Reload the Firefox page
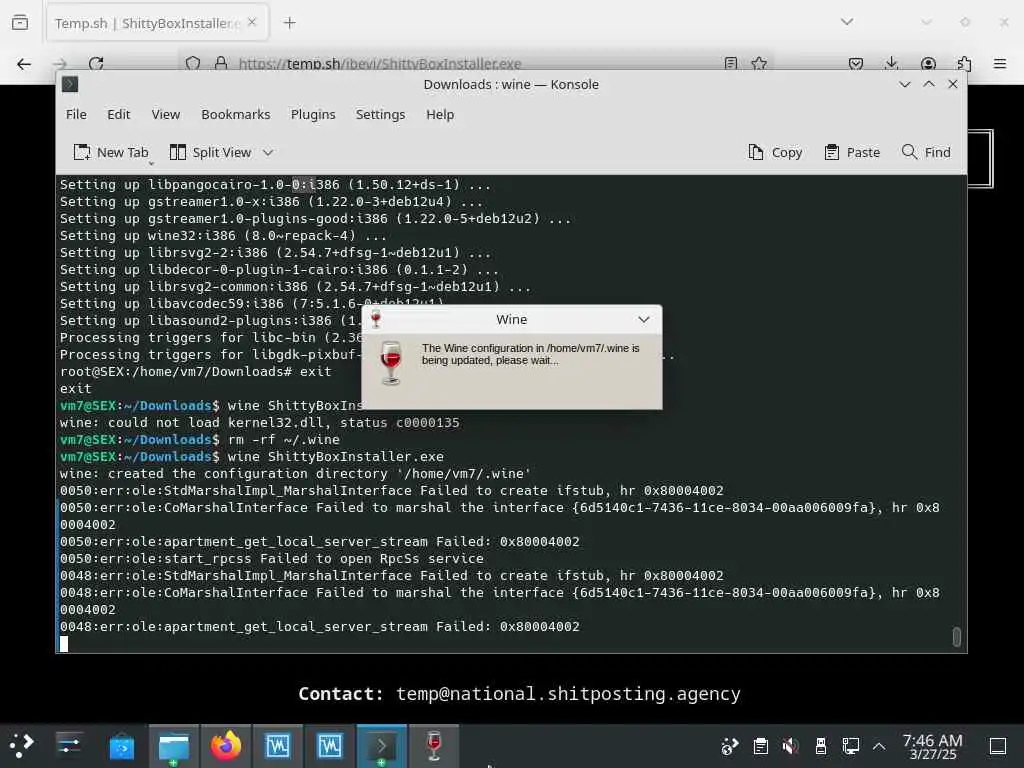Screen dimensions: 1024x768 point(96,64)
